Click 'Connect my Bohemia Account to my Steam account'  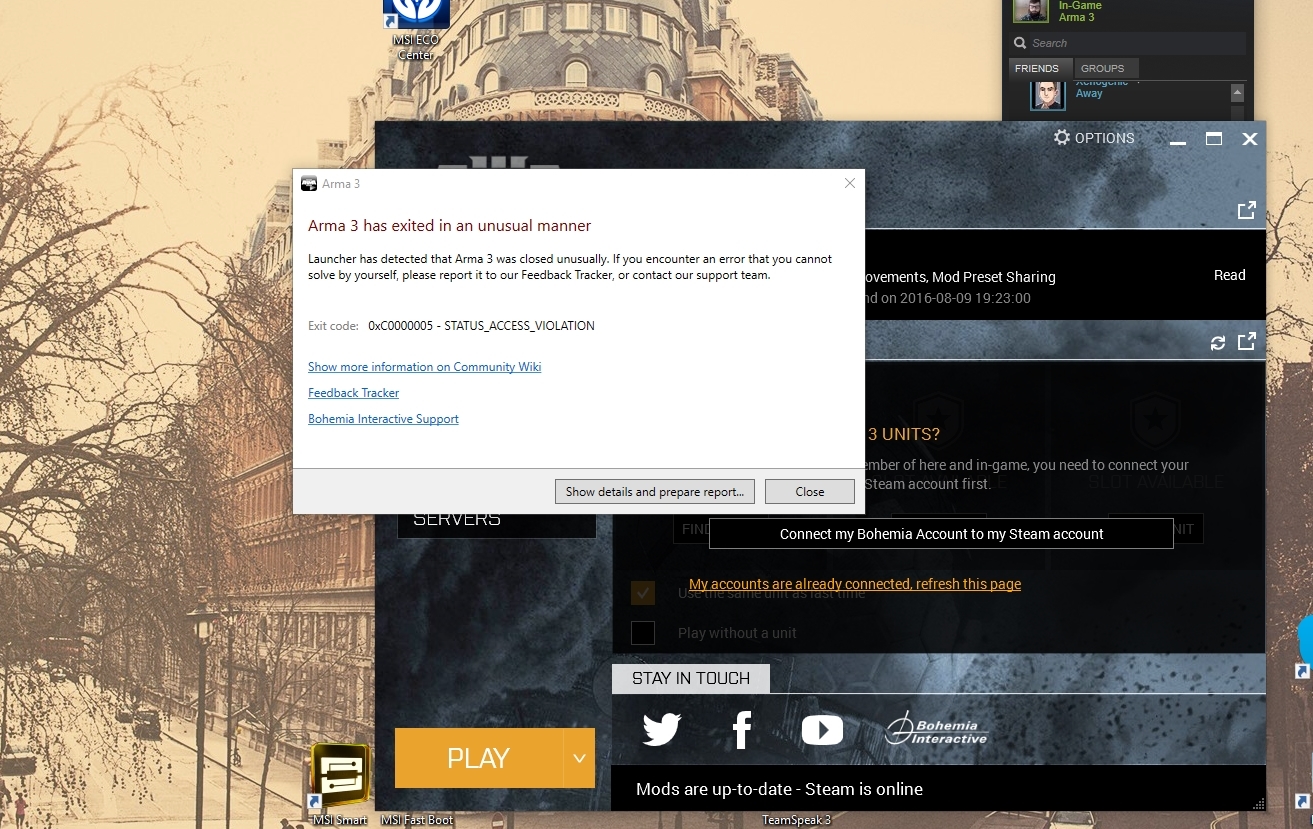click(941, 534)
